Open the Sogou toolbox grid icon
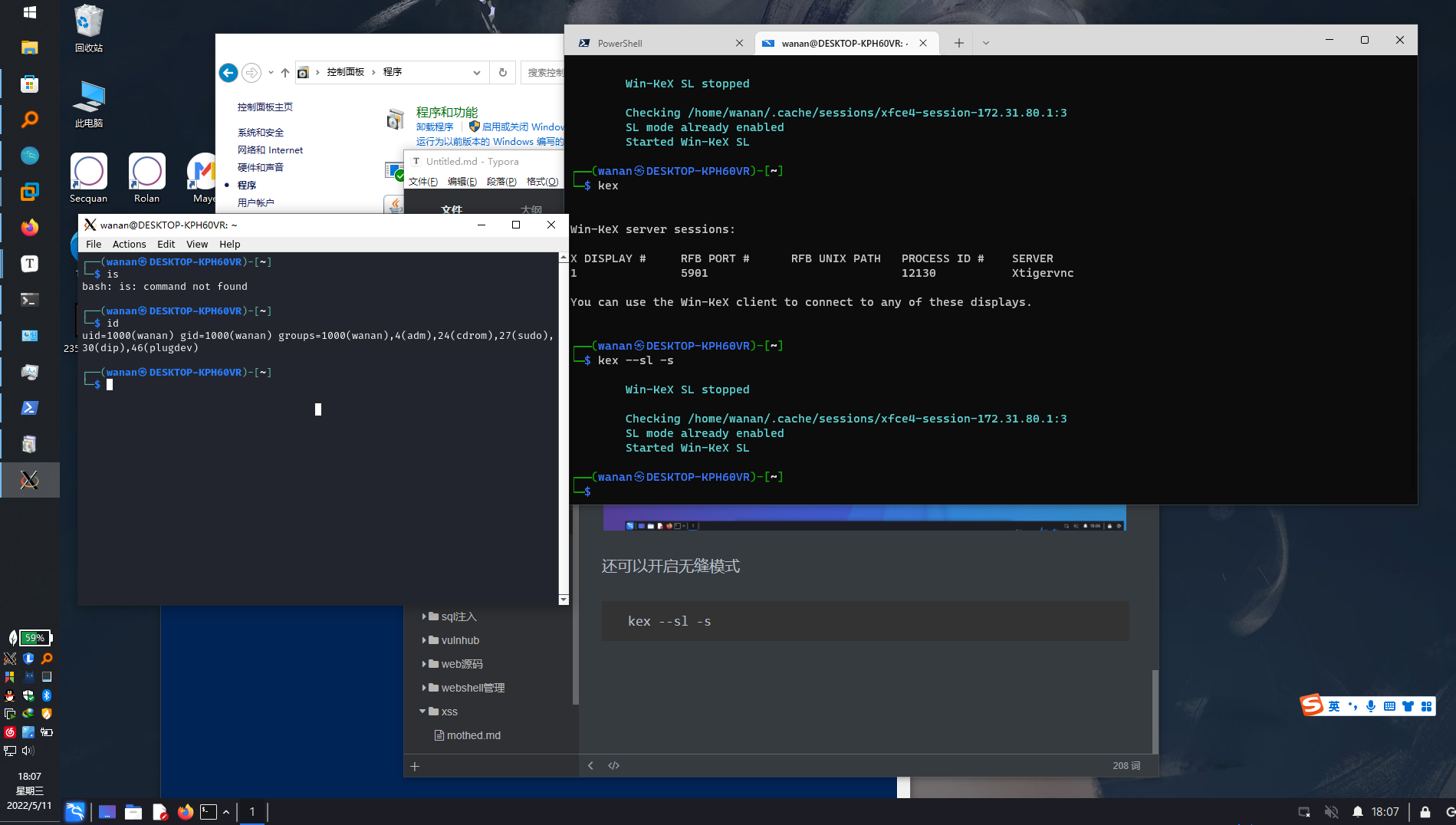The width and height of the screenshot is (1456, 825). click(x=1426, y=706)
